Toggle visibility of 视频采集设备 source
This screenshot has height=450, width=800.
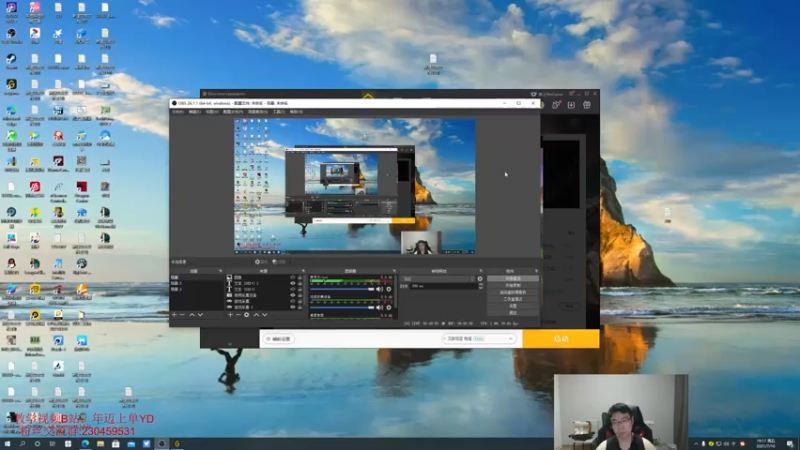click(293, 295)
